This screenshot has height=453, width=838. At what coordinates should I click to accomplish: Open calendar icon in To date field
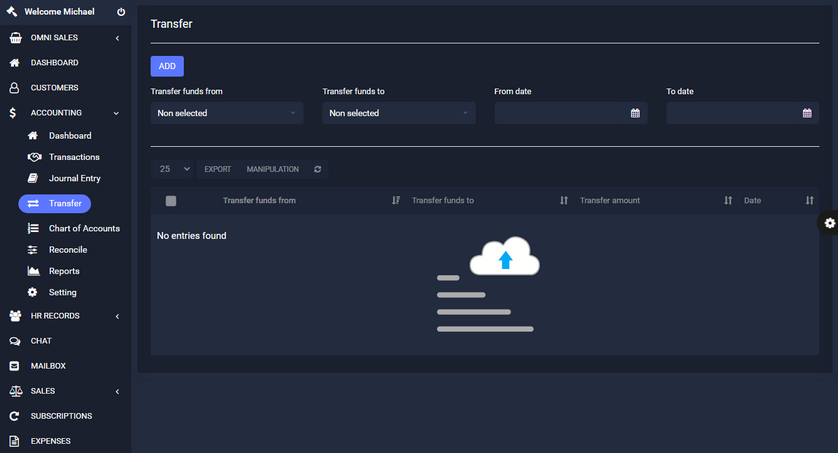pyautogui.click(x=807, y=113)
